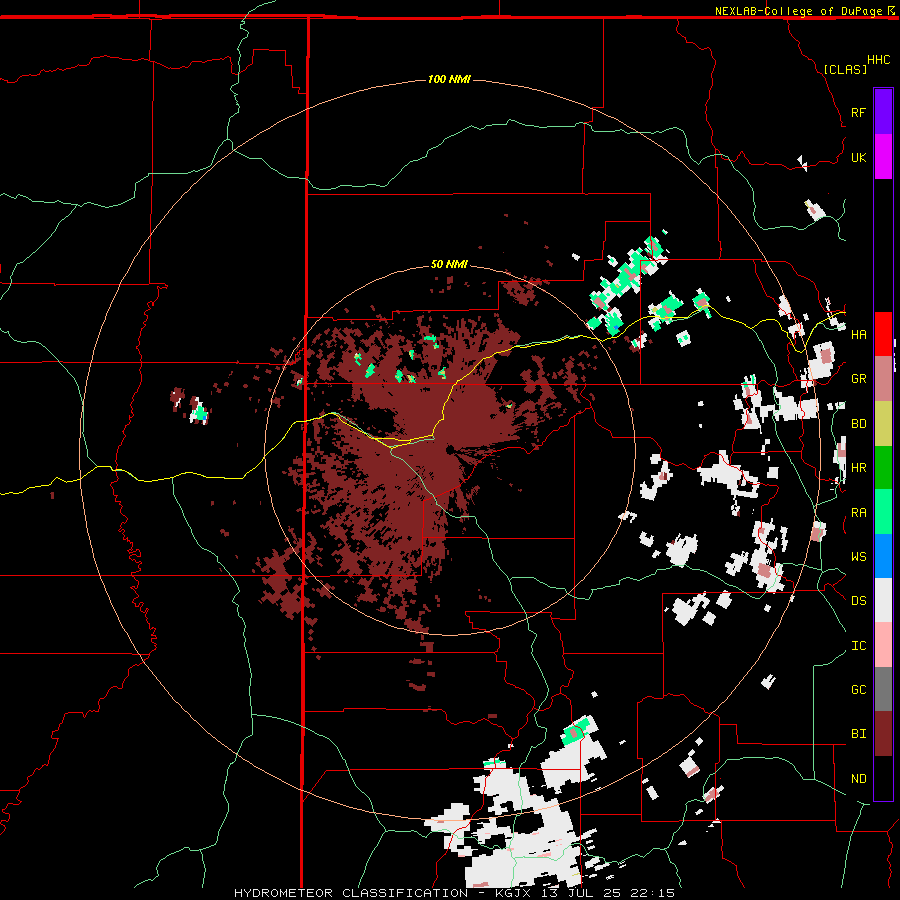Click the UK magenta legend swatch
This screenshot has height=900, width=900.
click(883, 157)
